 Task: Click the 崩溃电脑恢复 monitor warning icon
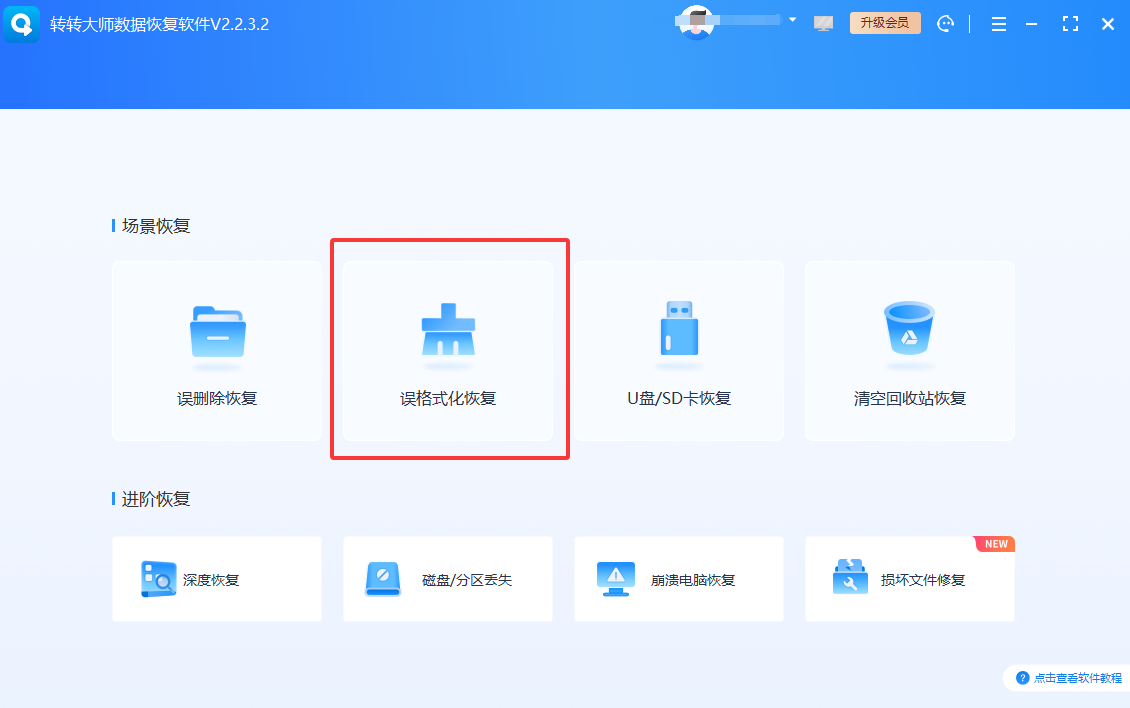(615, 579)
